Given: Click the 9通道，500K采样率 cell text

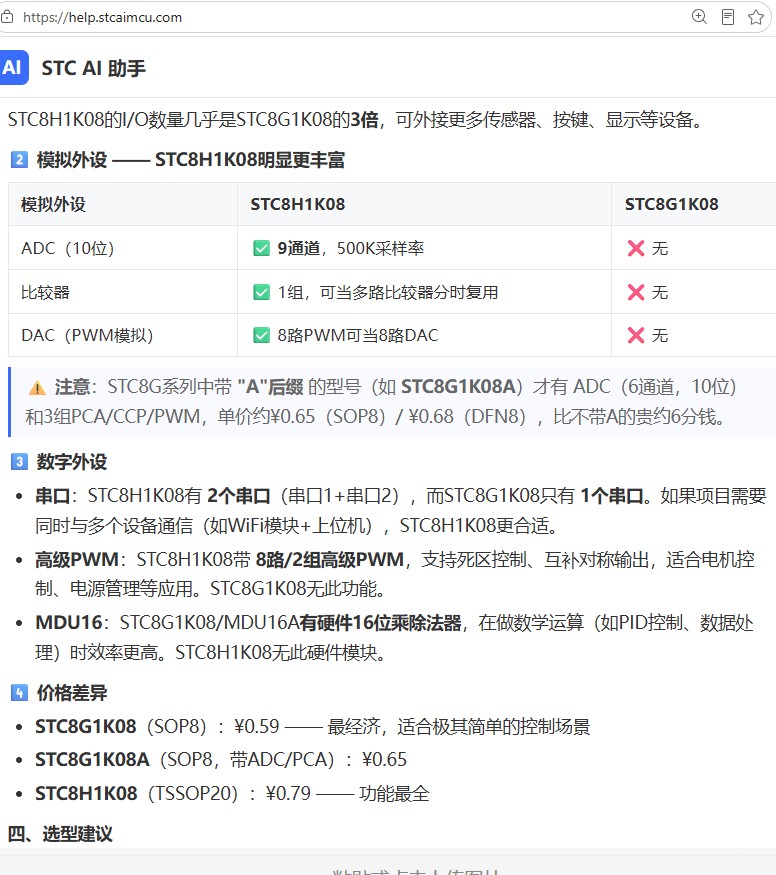Looking at the screenshot, I should 350,248.
